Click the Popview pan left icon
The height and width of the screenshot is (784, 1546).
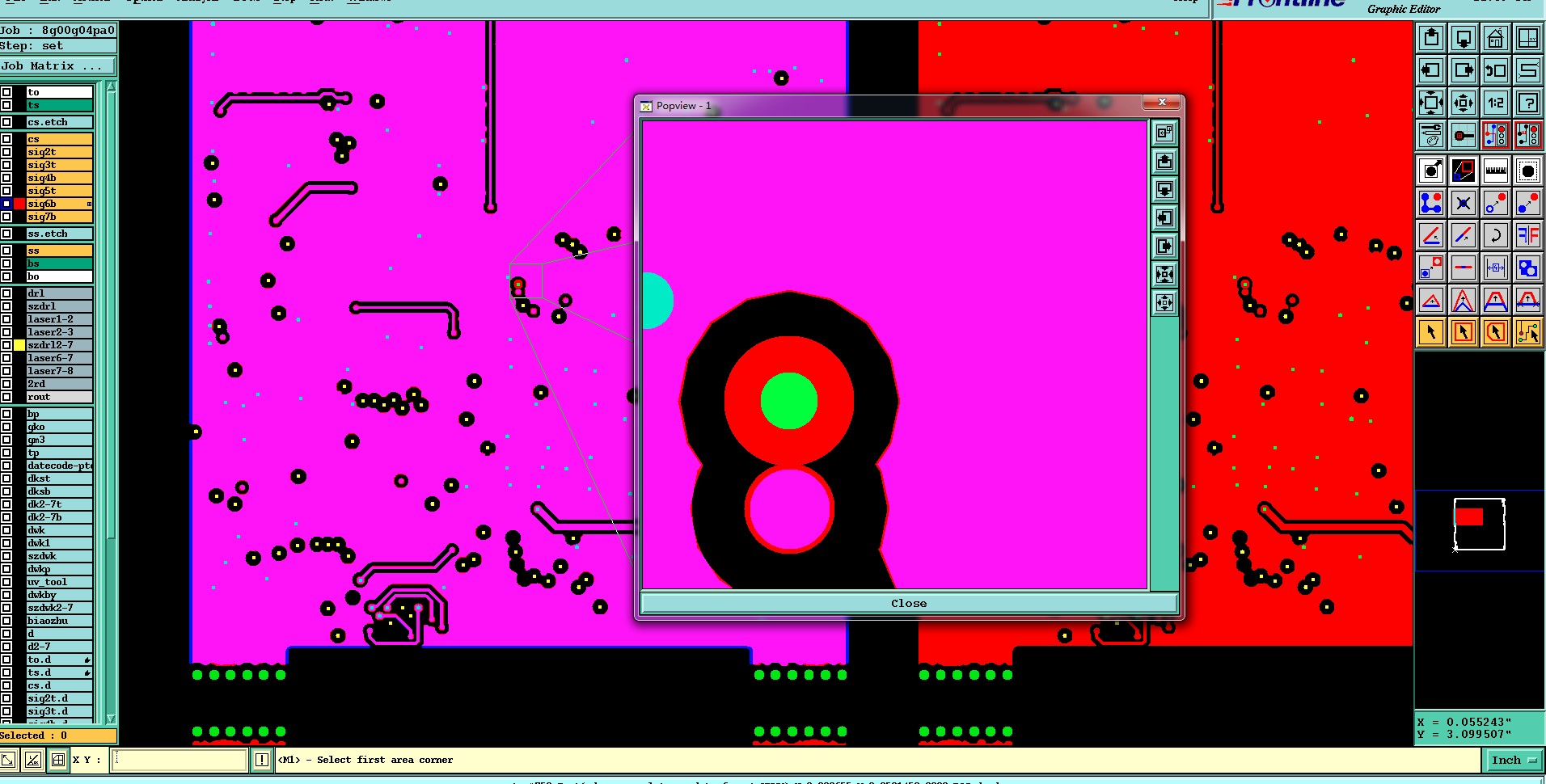click(x=1164, y=218)
